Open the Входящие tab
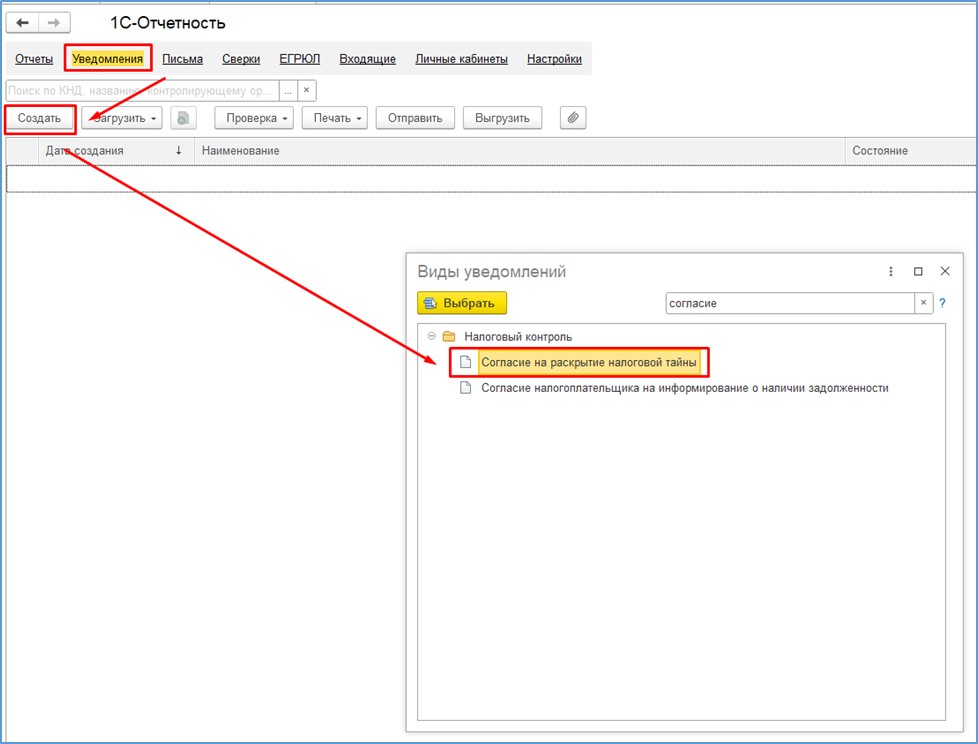Image resolution: width=978 pixels, height=744 pixels. pyautogui.click(x=367, y=59)
